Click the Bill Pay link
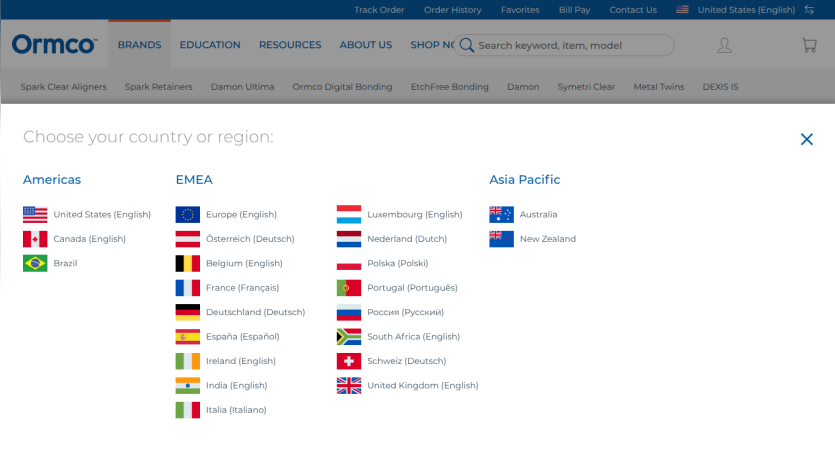This screenshot has height=469, width=835. pyautogui.click(x=575, y=10)
